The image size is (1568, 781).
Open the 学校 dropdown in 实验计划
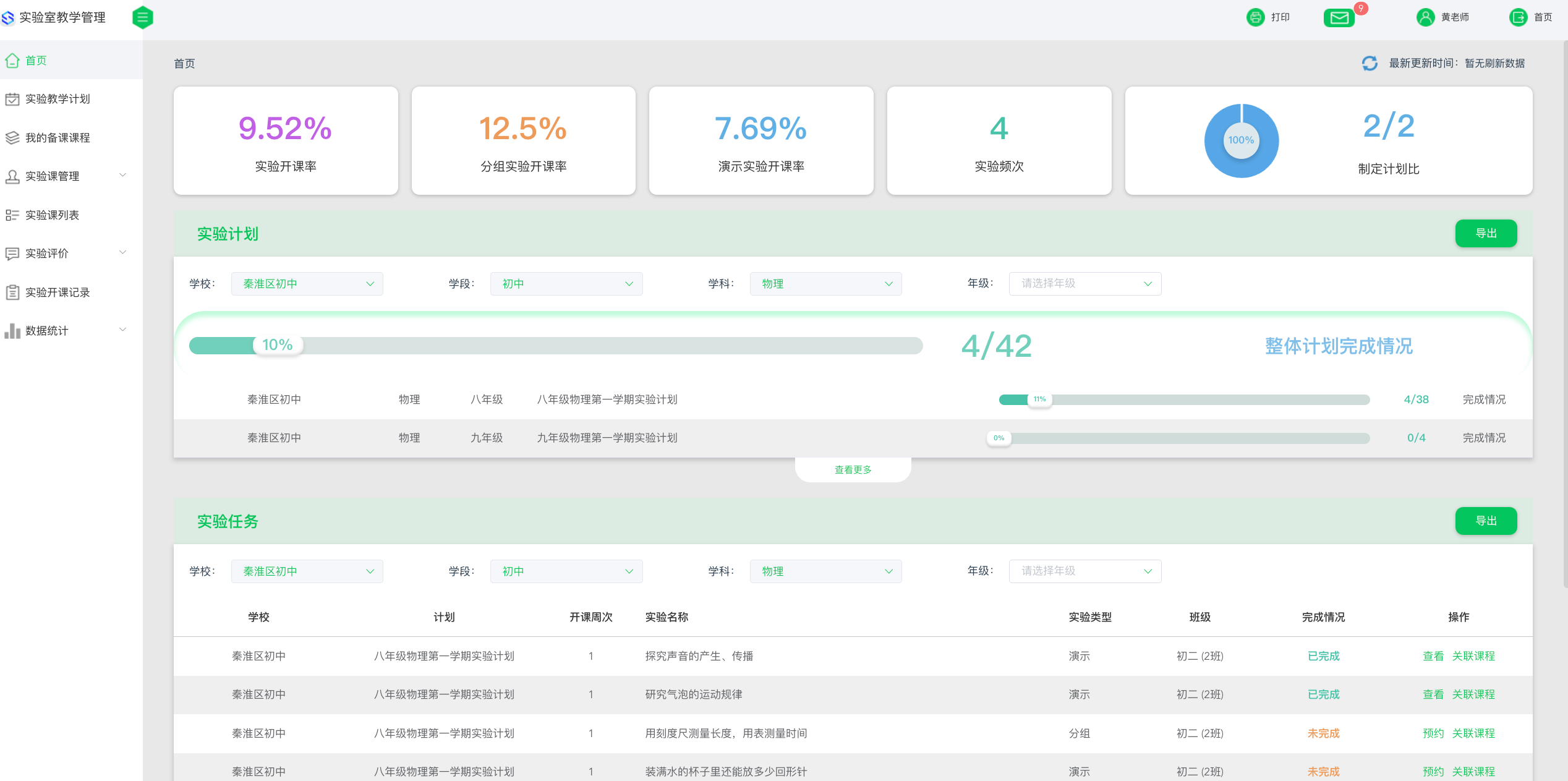(x=307, y=284)
